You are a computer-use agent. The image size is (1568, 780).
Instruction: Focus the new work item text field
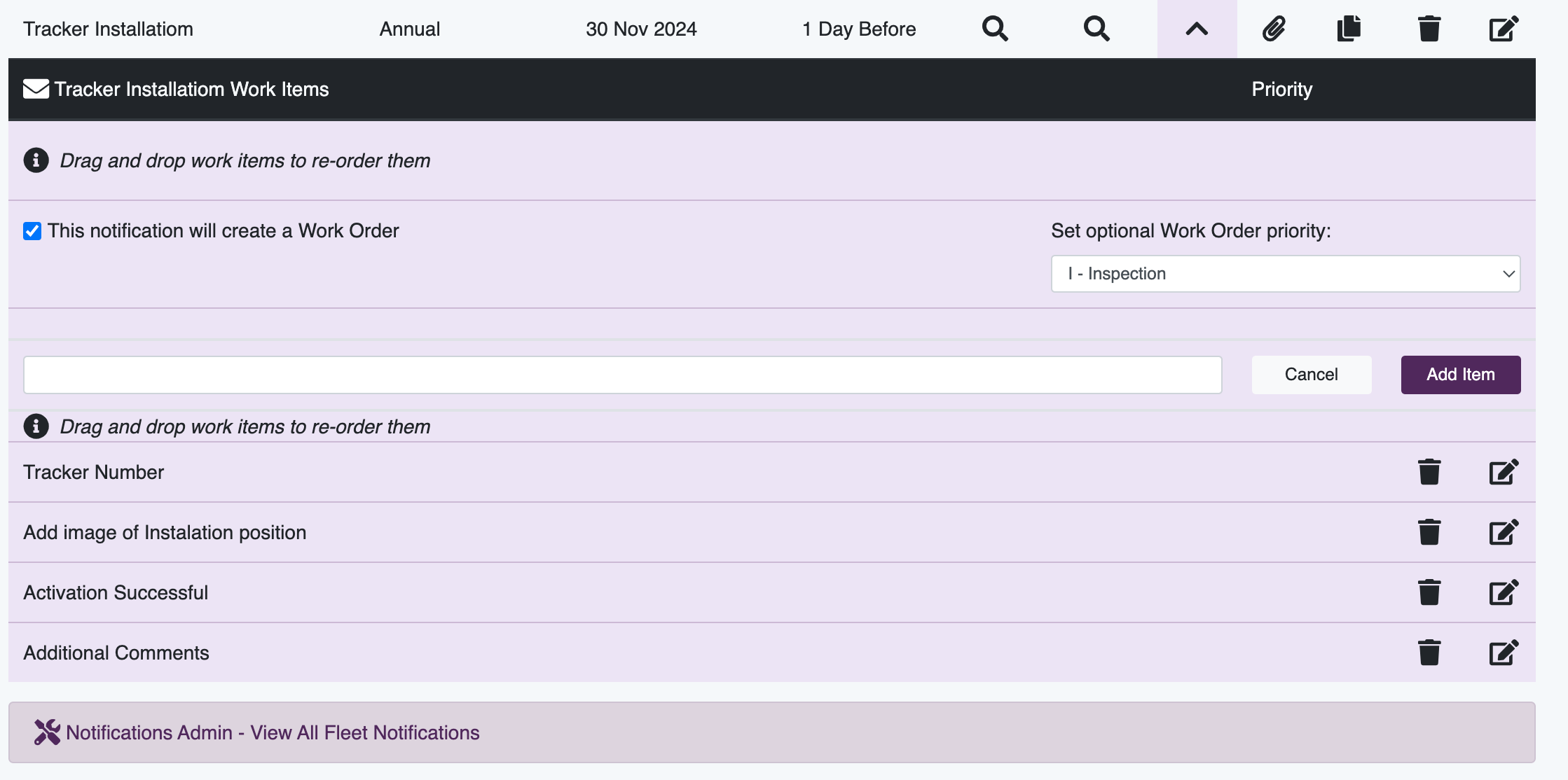coord(623,375)
